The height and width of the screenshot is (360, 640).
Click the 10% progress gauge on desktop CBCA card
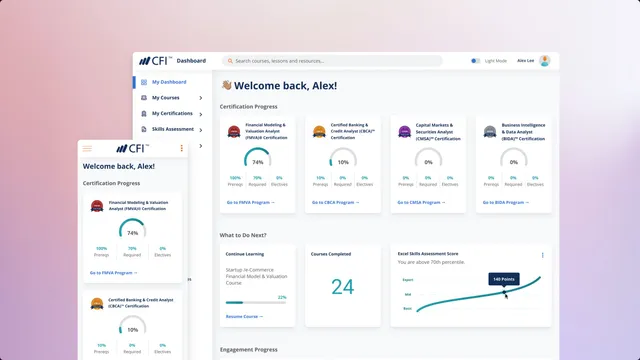click(x=343, y=157)
